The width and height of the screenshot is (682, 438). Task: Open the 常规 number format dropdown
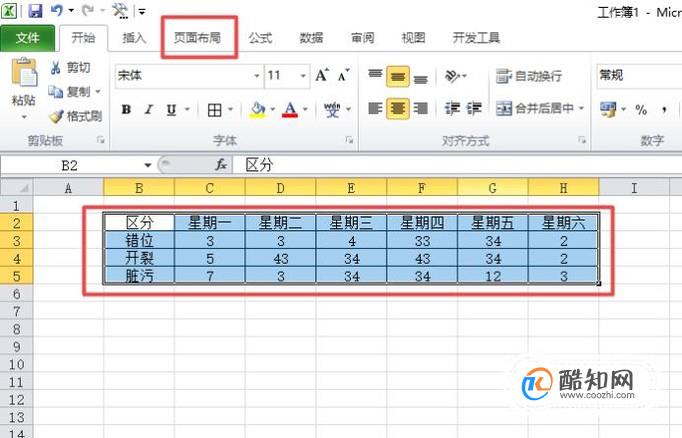click(639, 76)
